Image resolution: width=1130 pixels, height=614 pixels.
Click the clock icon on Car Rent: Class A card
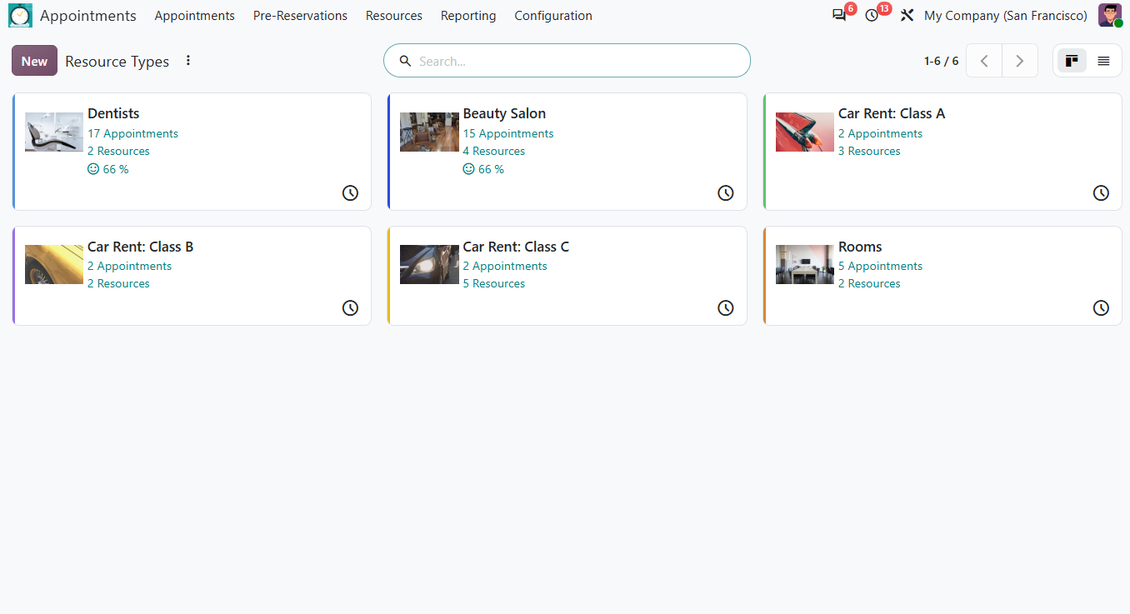[1101, 193]
